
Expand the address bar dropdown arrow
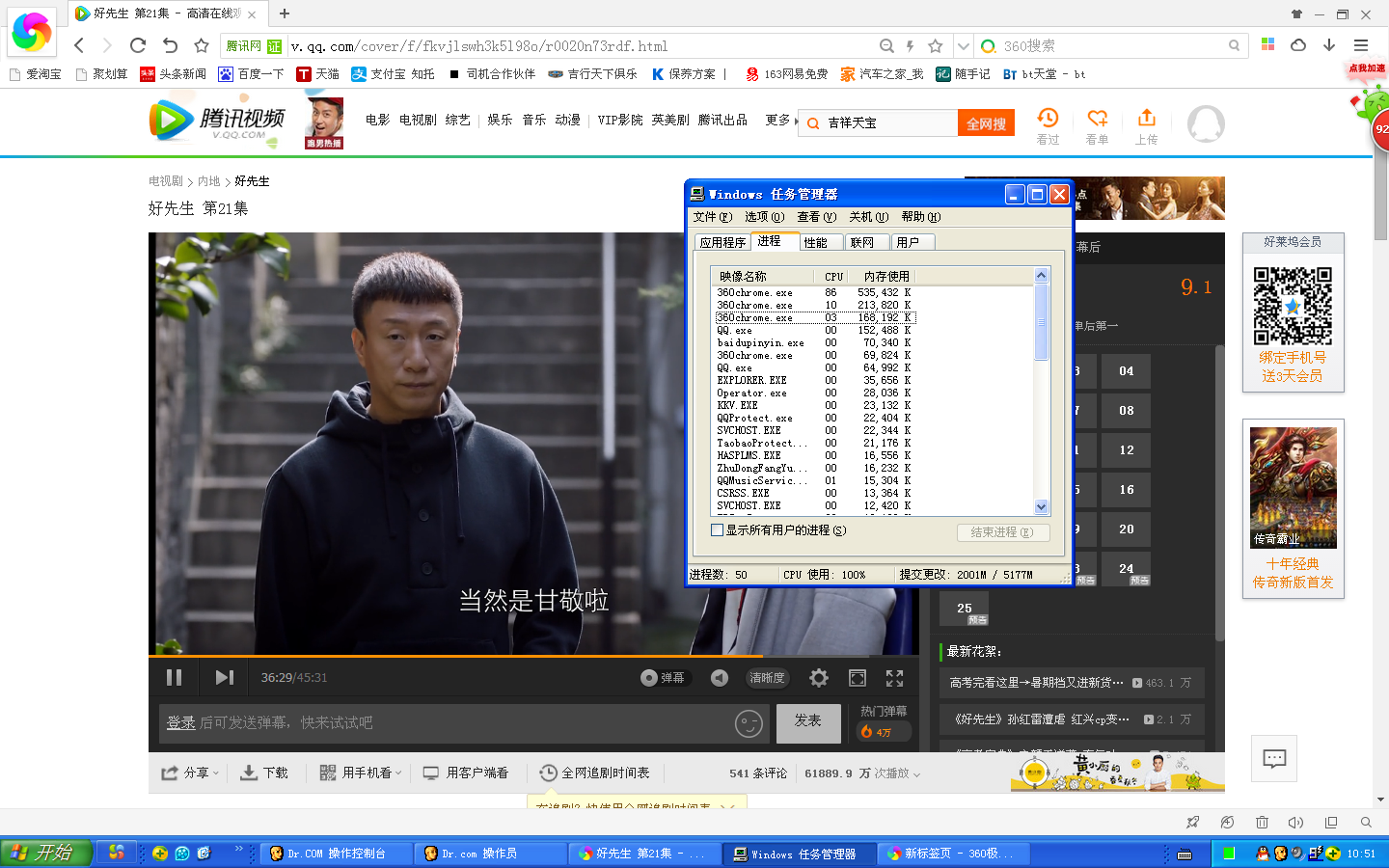962,45
